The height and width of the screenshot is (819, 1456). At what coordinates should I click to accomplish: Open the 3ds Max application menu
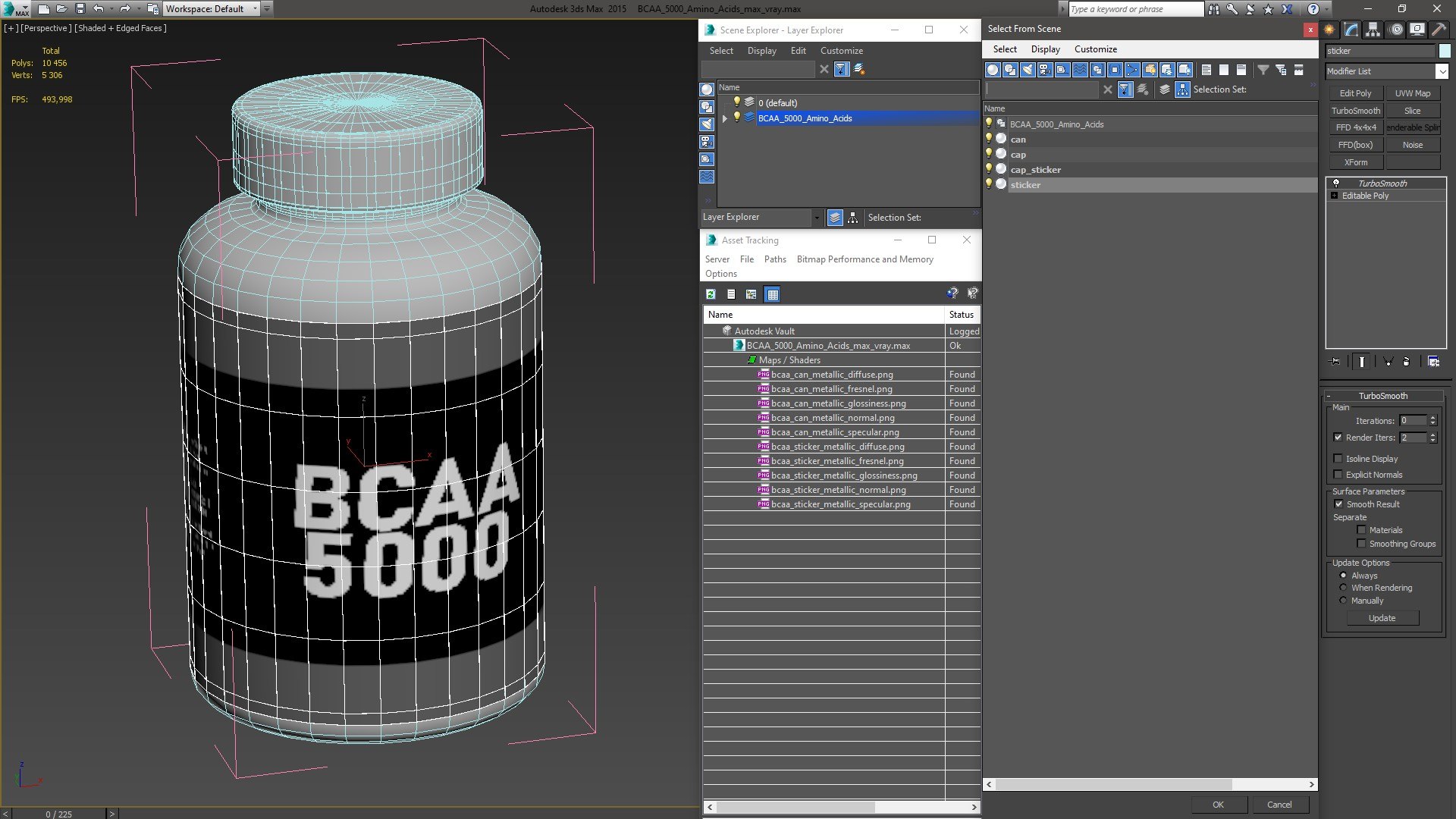15,9
